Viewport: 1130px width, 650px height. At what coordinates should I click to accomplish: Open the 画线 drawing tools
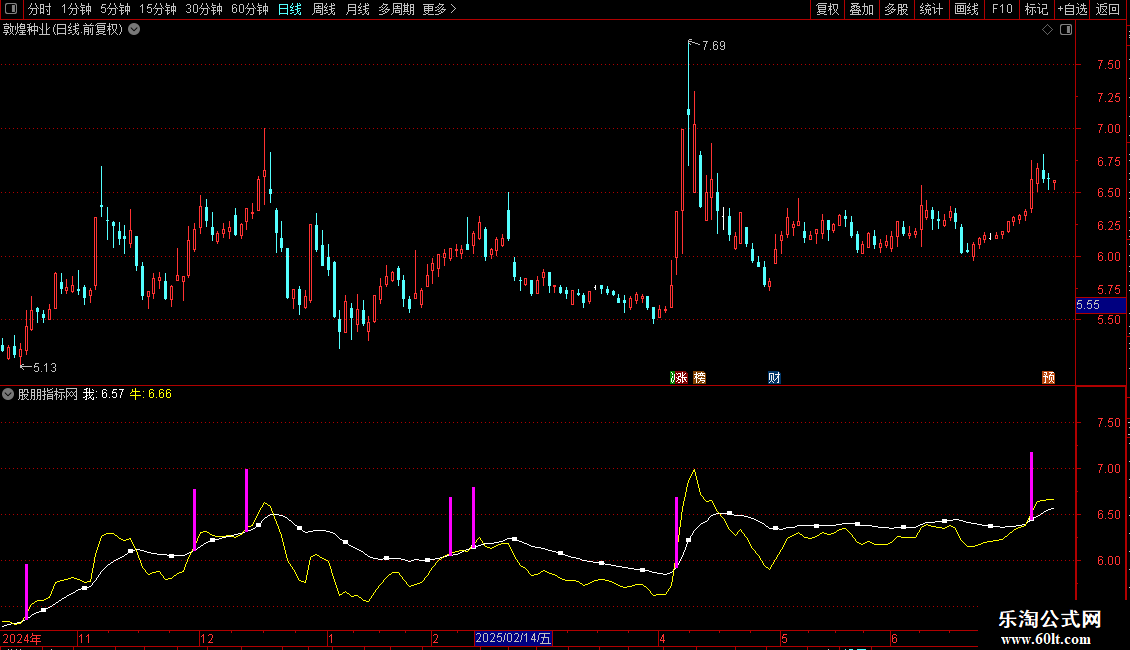point(966,9)
